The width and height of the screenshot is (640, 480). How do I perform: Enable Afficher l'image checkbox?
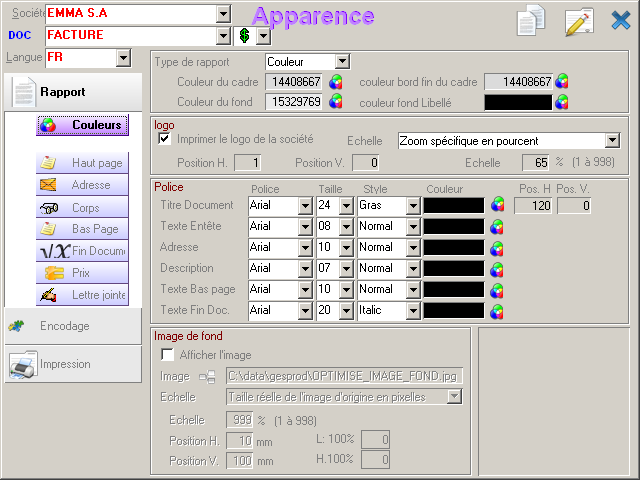click(x=167, y=355)
